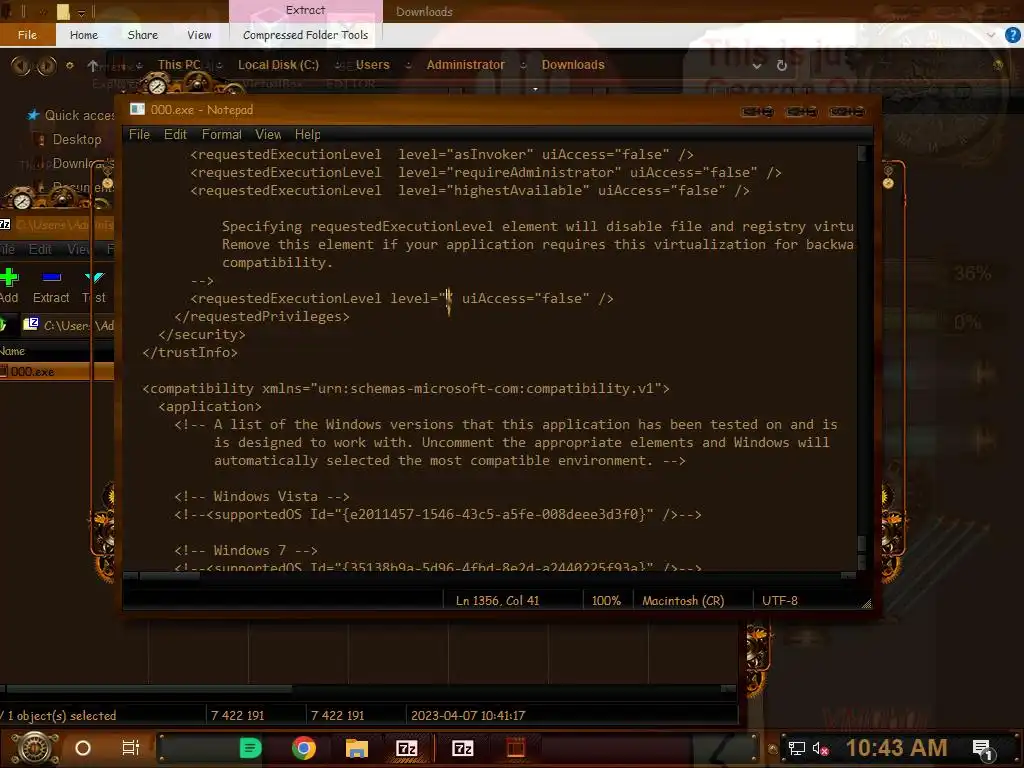The height and width of the screenshot is (768, 1024).
Task: Open Notepad Help menu
Action: click(x=308, y=135)
